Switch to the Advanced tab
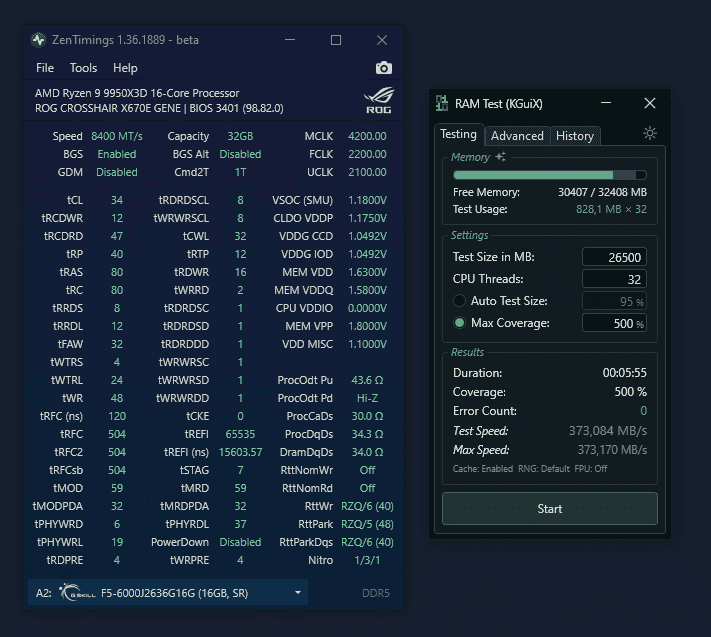The width and height of the screenshot is (711, 637). coord(517,136)
